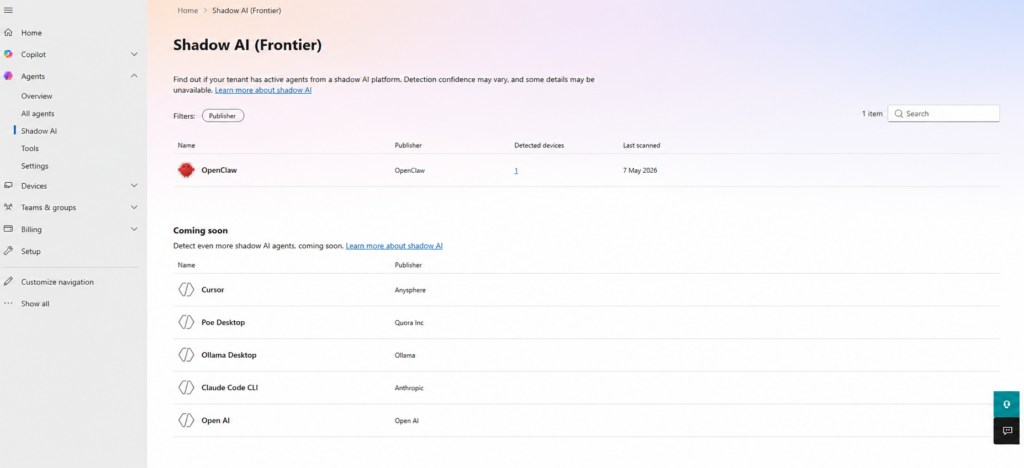Click the Cursor name text
The height and width of the screenshot is (468, 1024).
(x=213, y=289)
